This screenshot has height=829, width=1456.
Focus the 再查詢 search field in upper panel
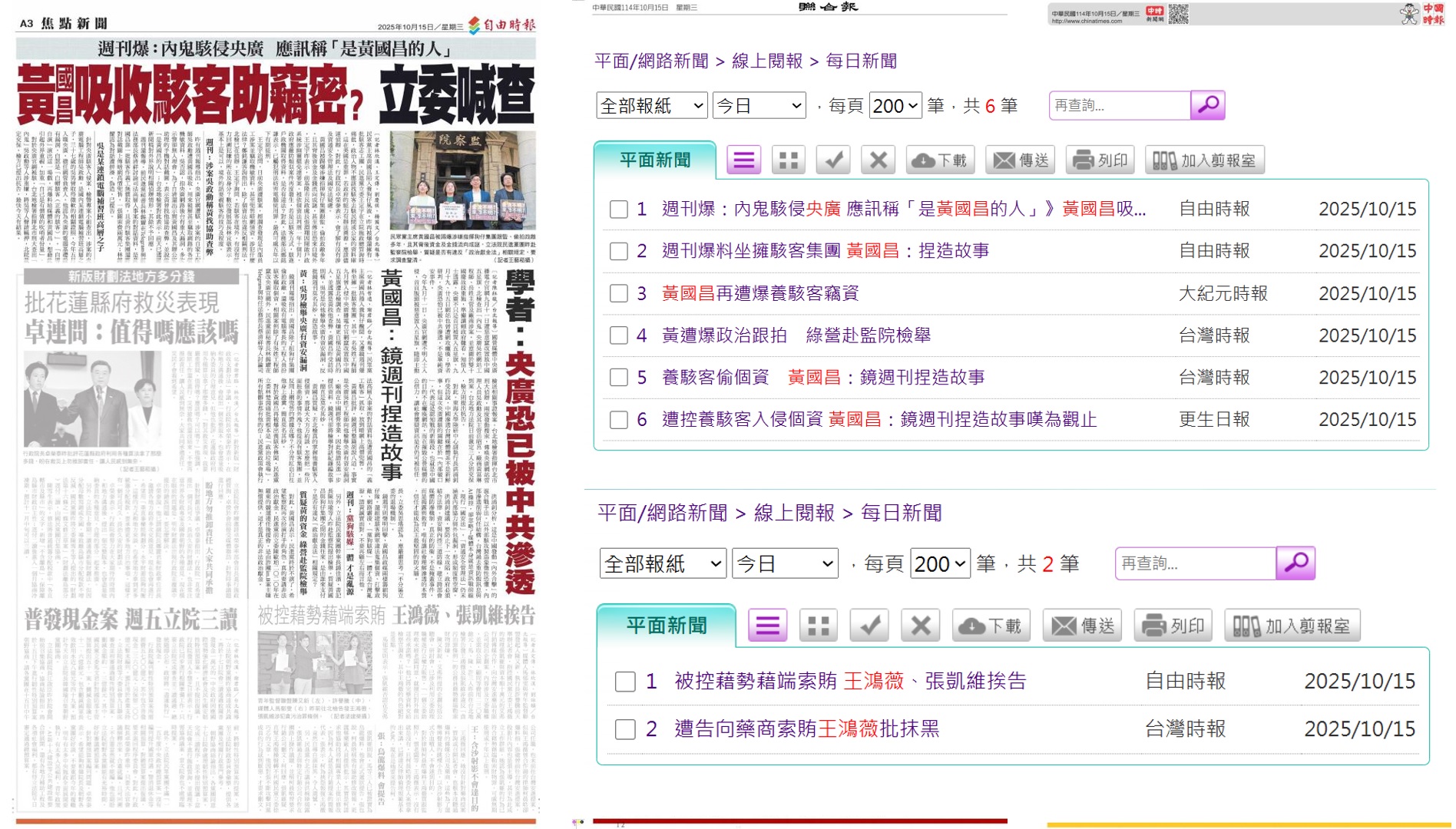[x=1120, y=105]
